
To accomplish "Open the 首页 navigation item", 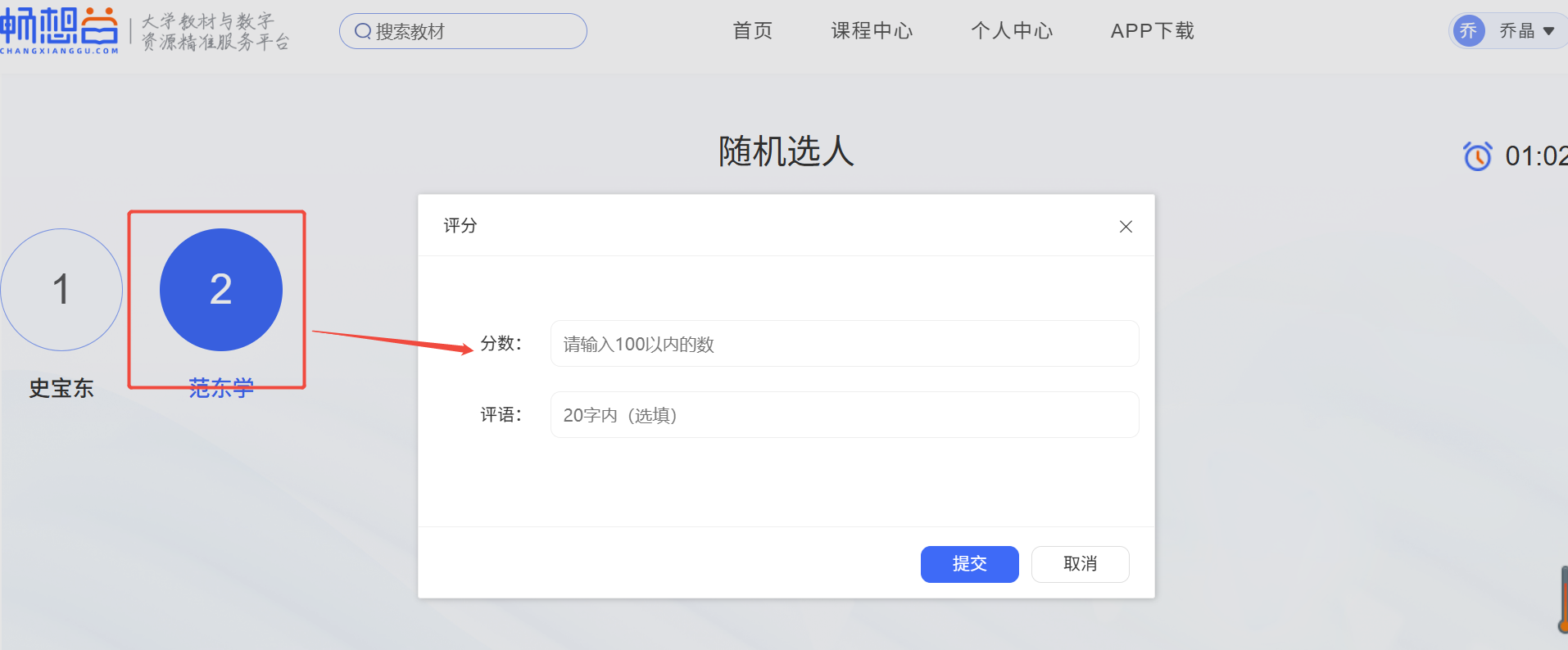I will [x=752, y=31].
